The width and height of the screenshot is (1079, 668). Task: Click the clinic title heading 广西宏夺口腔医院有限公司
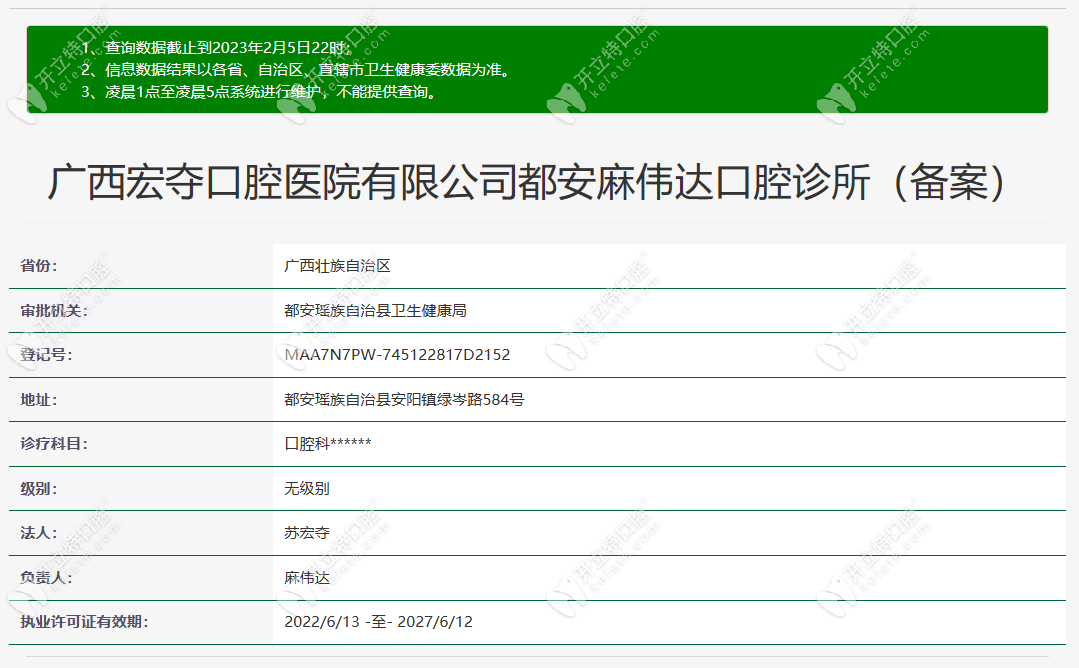click(x=527, y=183)
